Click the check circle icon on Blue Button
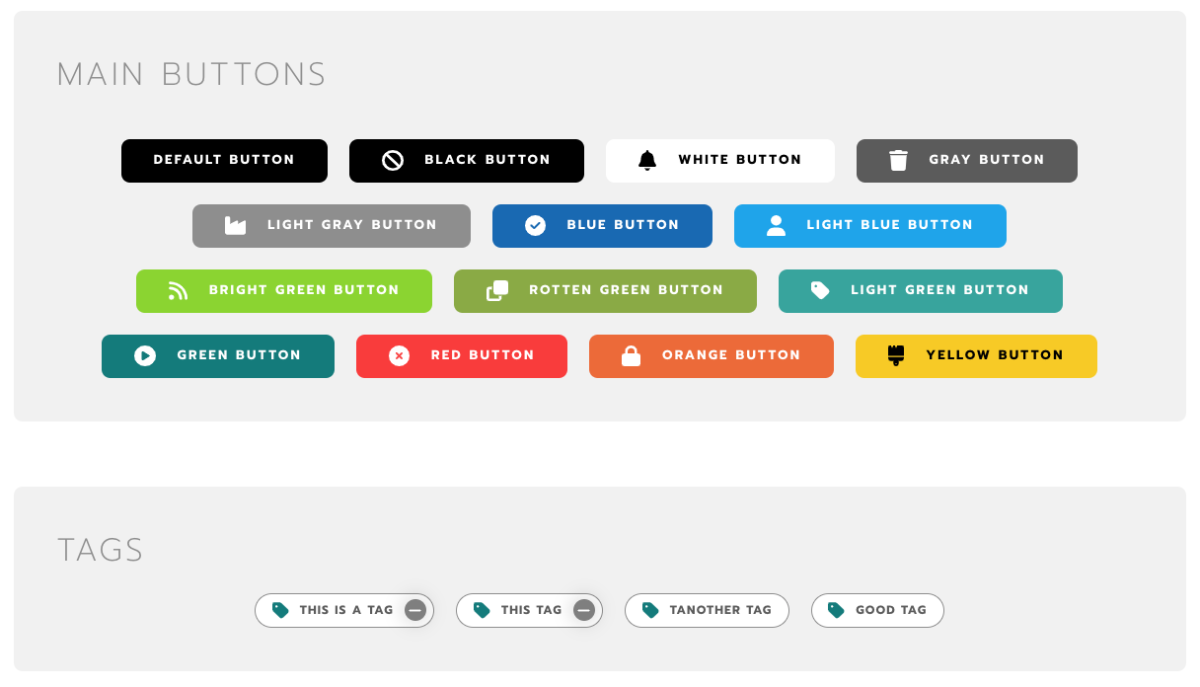Screen dimensions: 1200x687 click(x=535, y=225)
